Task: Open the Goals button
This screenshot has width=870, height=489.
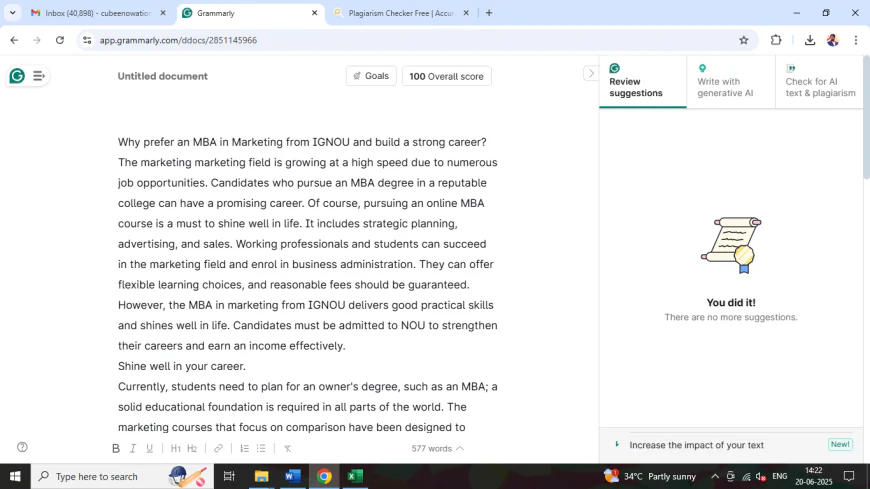Action: click(371, 76)
